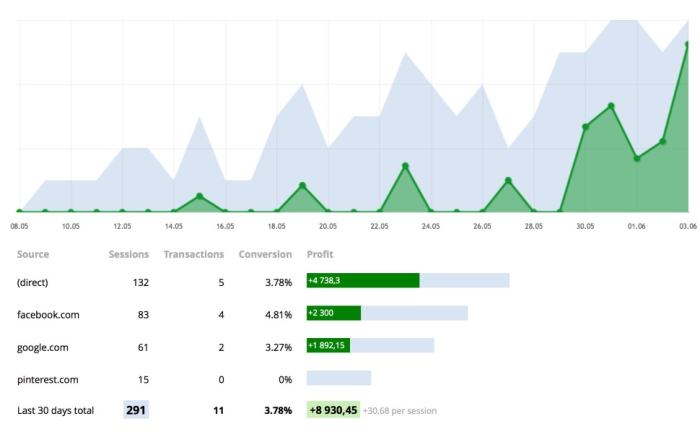Select the Conversion column header
The width and height of the screenshot is (700, 437).
tap(265, 254)
